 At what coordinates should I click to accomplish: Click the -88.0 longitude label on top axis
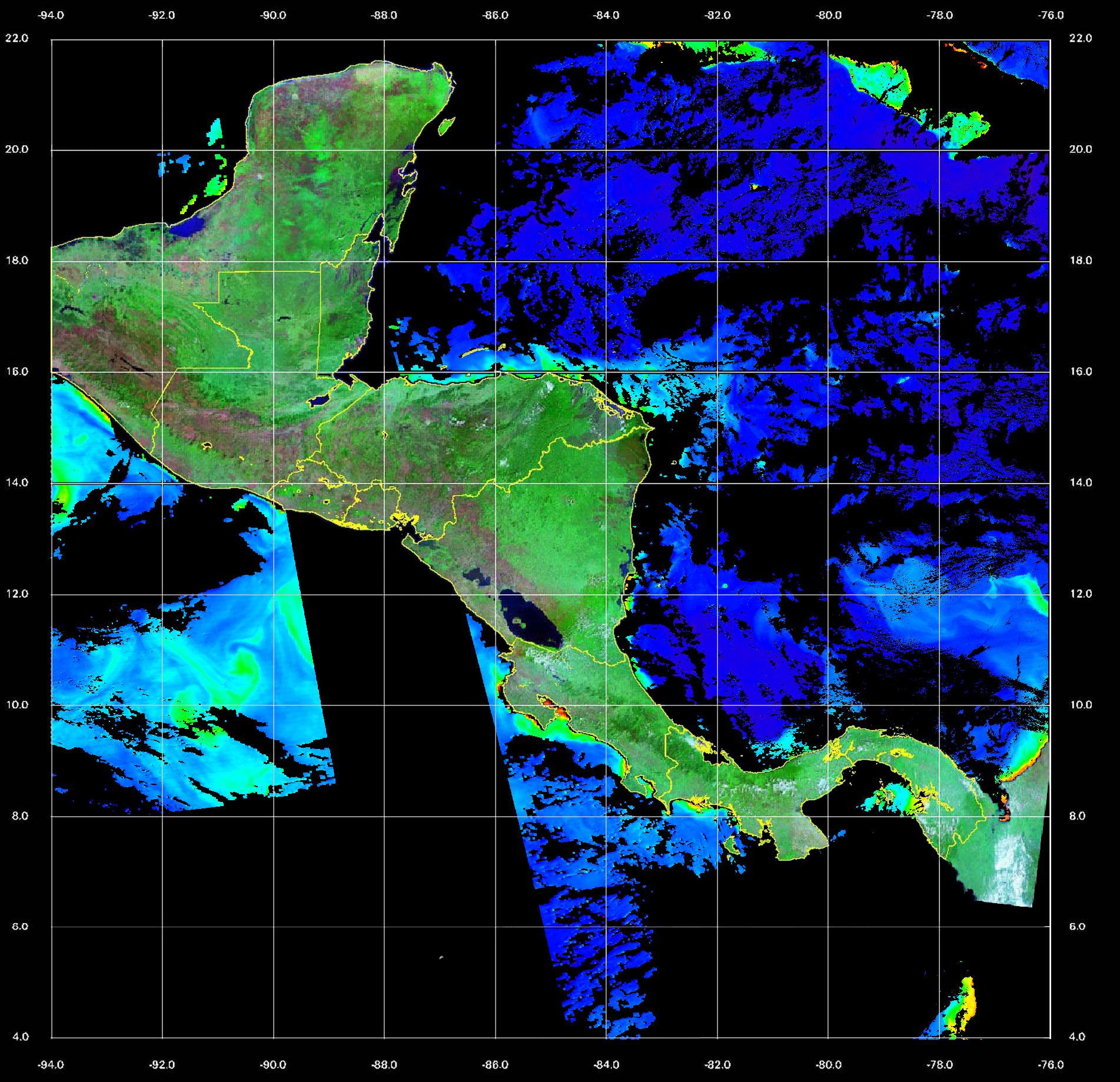(384, 15)
